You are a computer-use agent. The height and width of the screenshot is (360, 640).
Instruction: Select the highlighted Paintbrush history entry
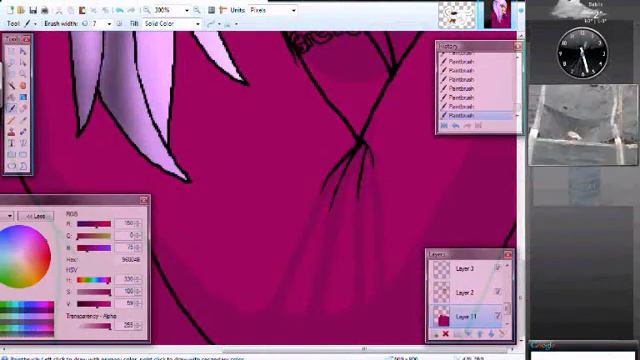point(476,116)
